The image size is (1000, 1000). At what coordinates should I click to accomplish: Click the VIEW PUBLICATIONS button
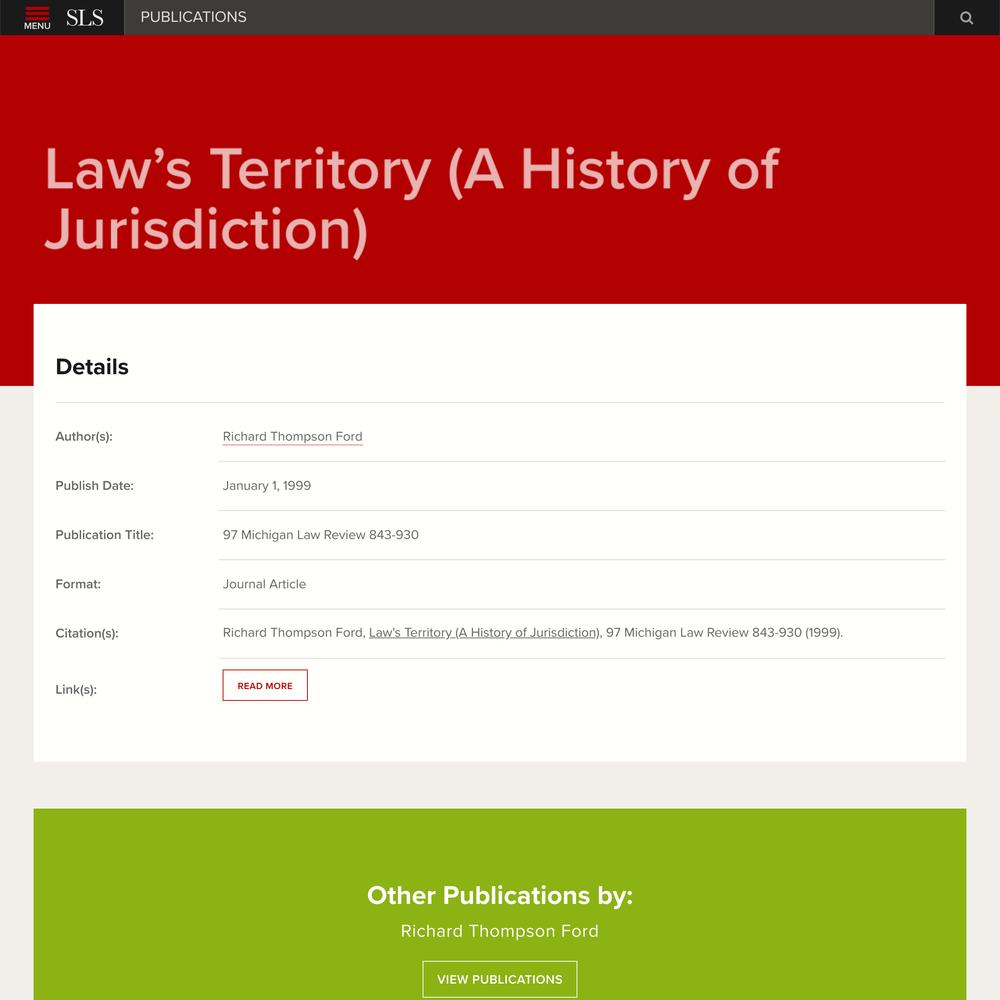[x=499, y=979]
